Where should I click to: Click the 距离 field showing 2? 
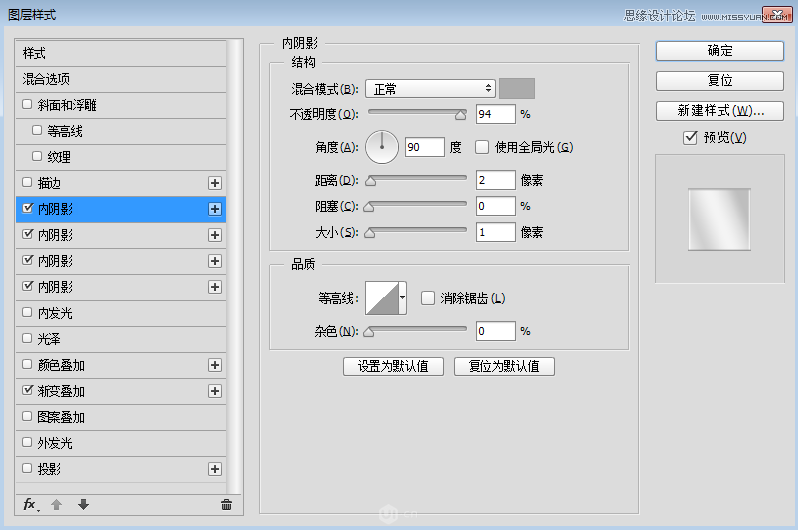click(496, 180)
